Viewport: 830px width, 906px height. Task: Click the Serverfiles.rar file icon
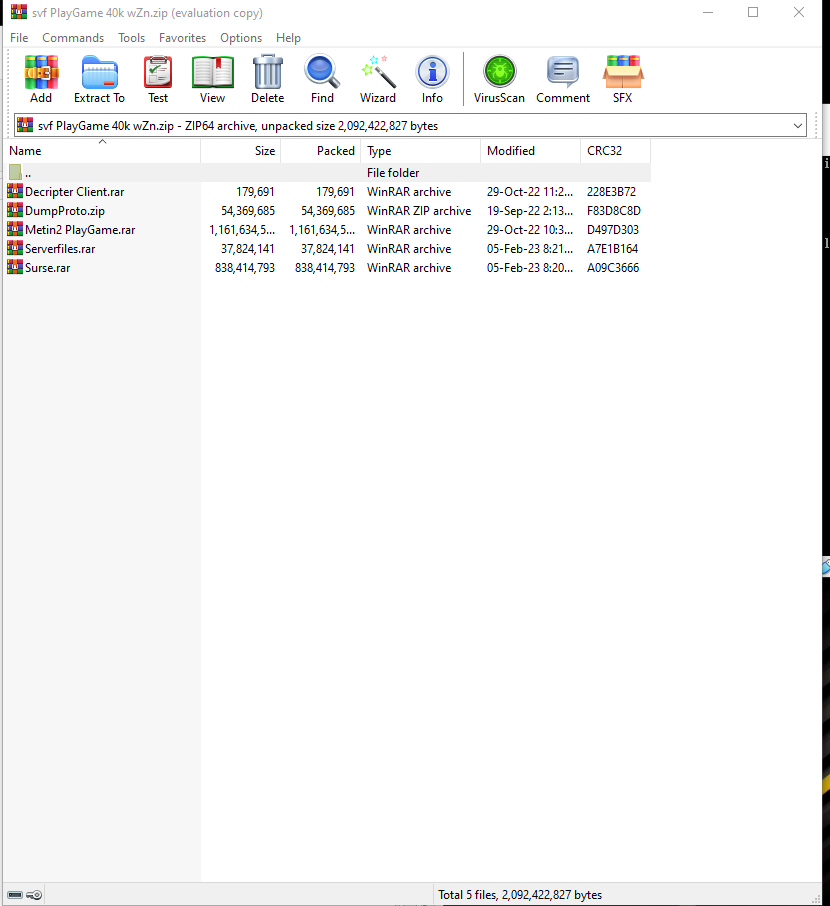[x=15, y=248]
